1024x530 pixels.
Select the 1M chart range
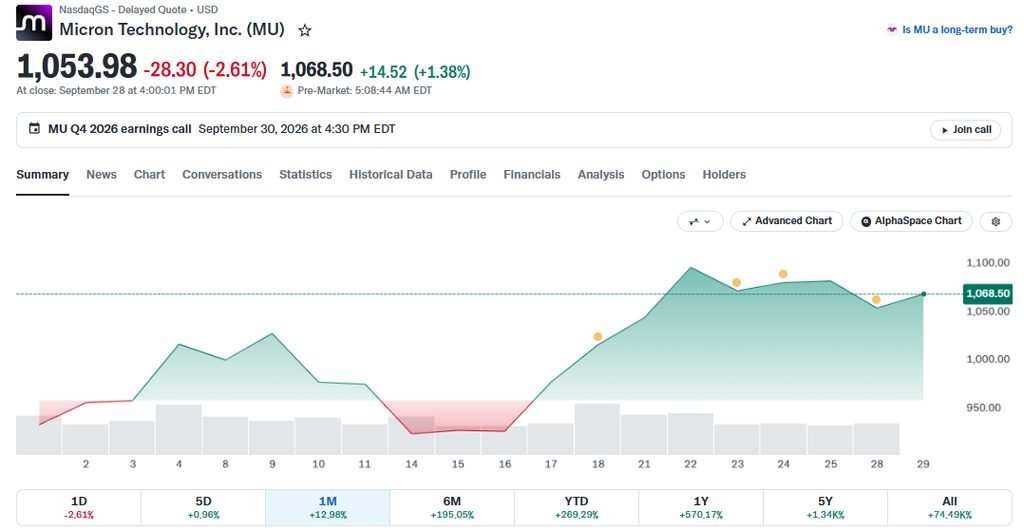tap(328, 507)
